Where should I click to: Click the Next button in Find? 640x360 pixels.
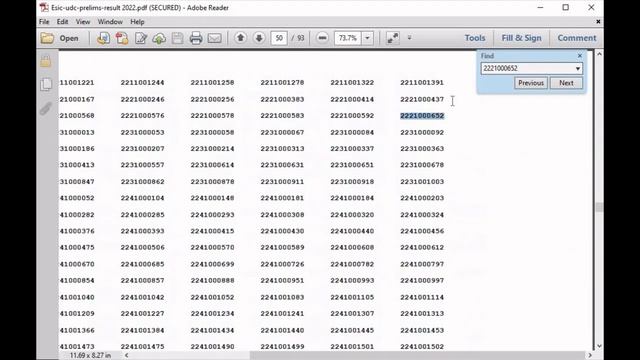566,83
